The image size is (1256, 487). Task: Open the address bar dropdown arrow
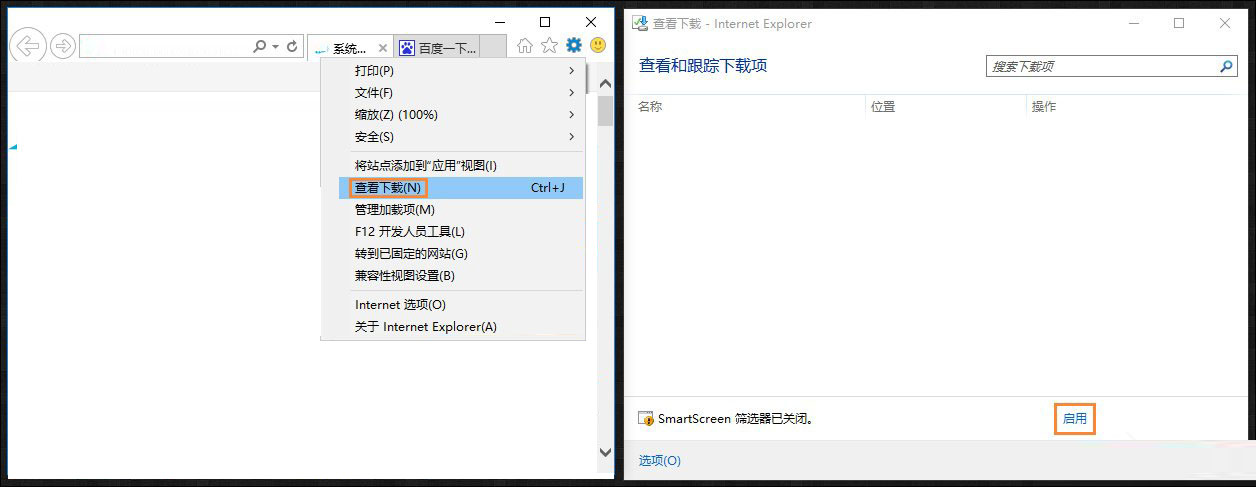pyautogui.click(x=275, y=46)
